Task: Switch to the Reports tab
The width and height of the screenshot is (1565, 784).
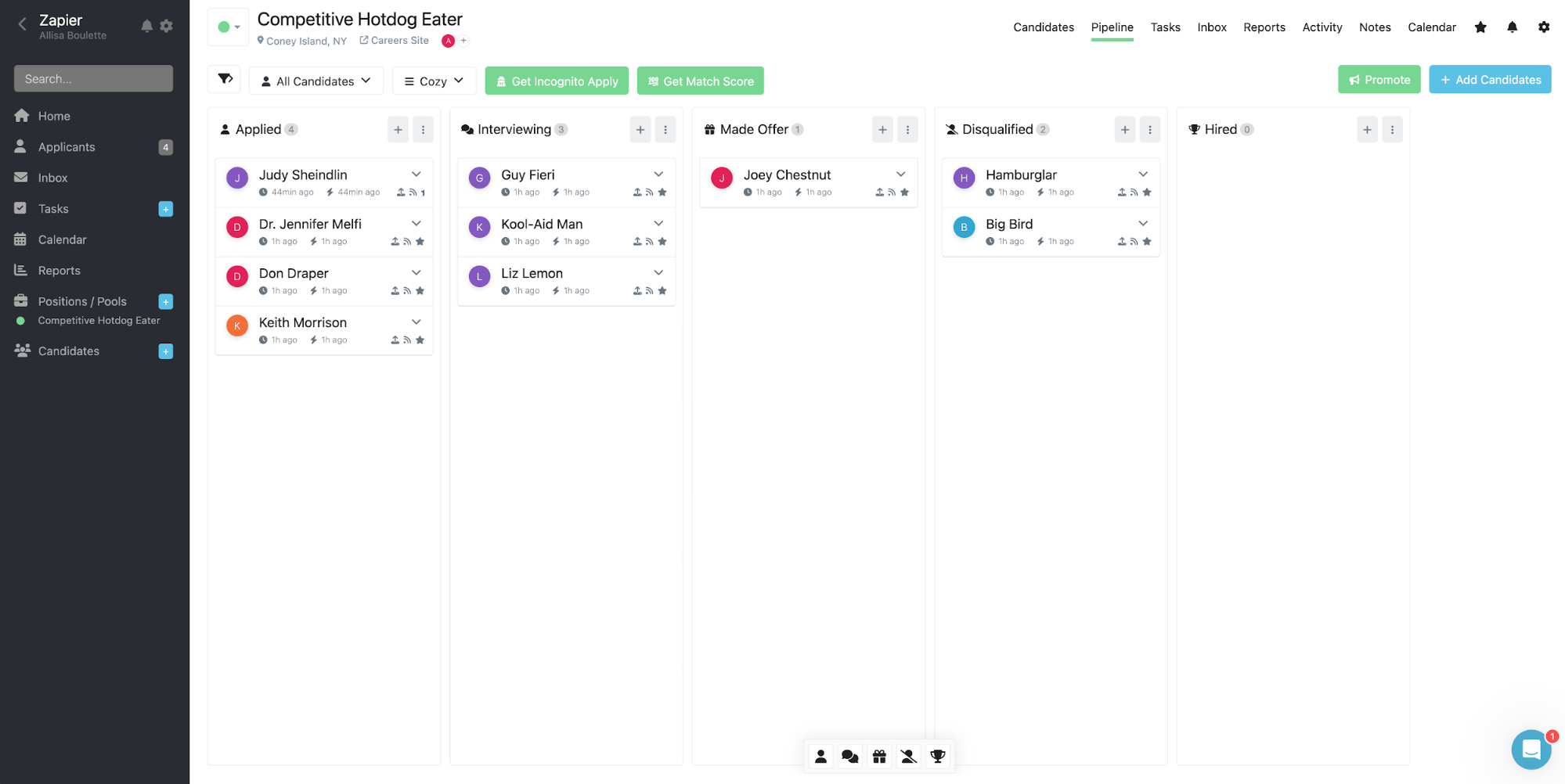Action: (1264, 27)
